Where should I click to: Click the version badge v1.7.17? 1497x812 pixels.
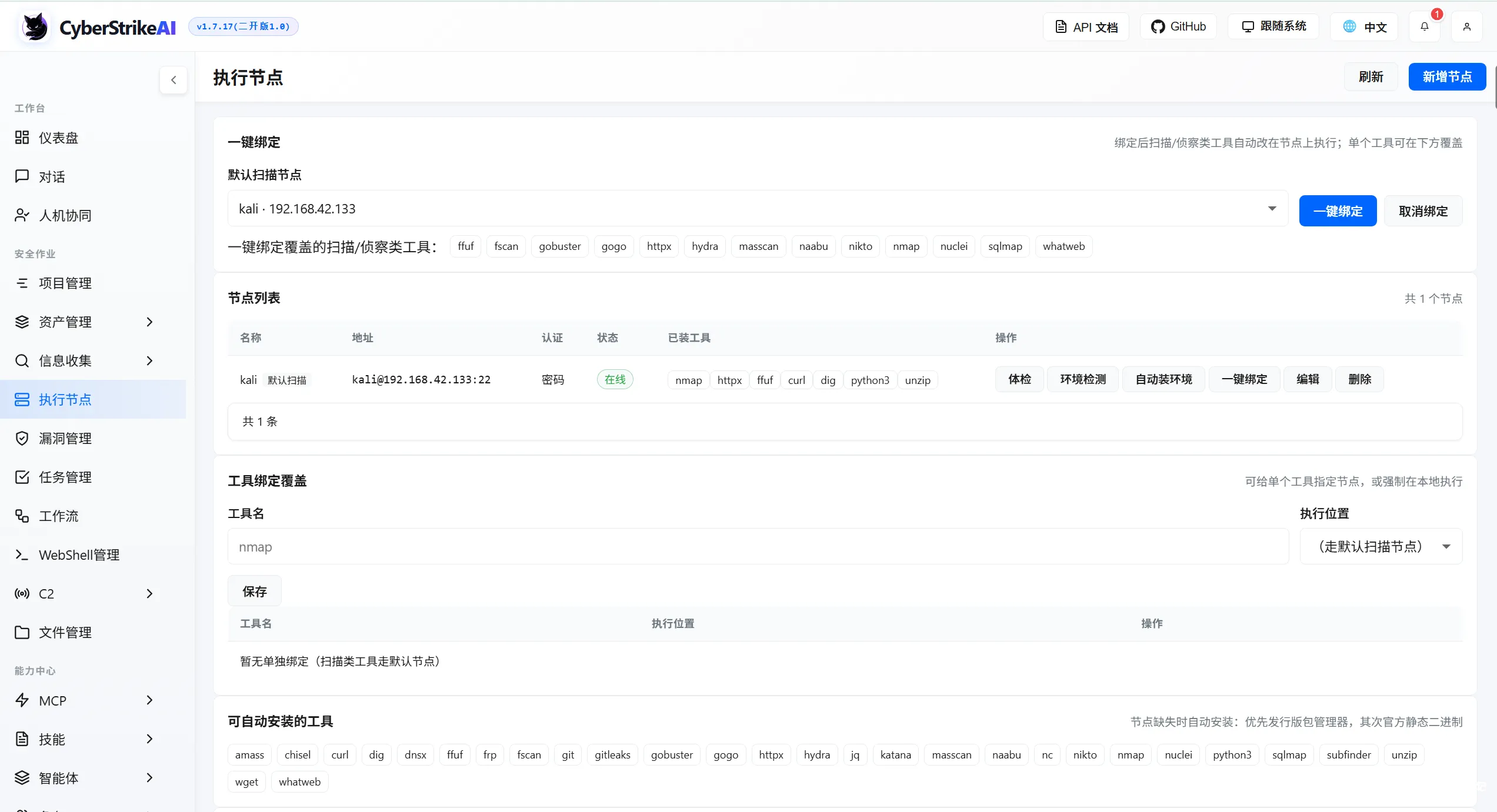pyautogui.click(x=243, y=26)
